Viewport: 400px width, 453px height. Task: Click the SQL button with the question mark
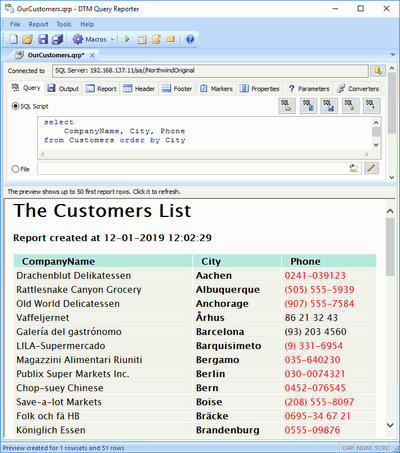[371, 106]
